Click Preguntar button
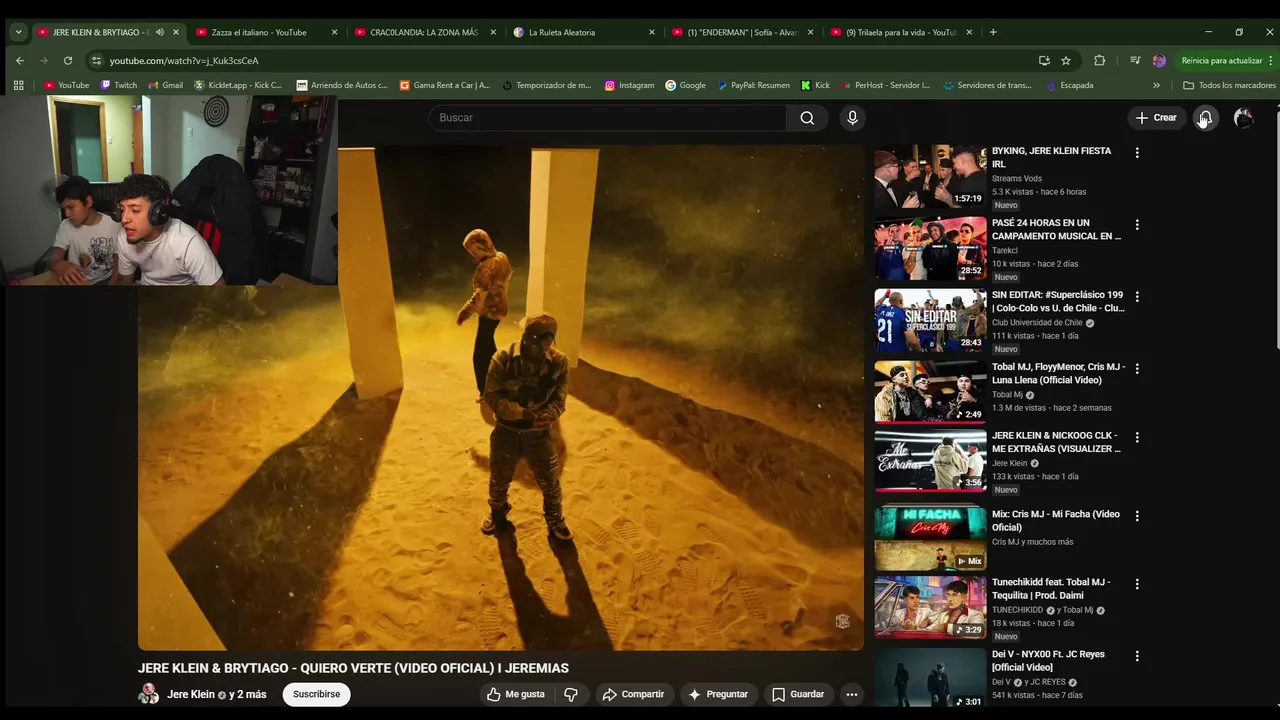Screen dimensions: 1280x720 (718, 694)
